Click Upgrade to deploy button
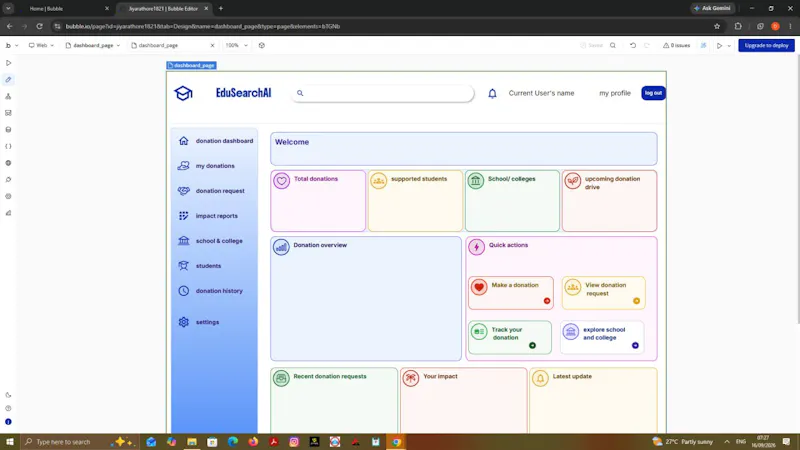Viewport: 800px width, 450px height. point(766,45)
